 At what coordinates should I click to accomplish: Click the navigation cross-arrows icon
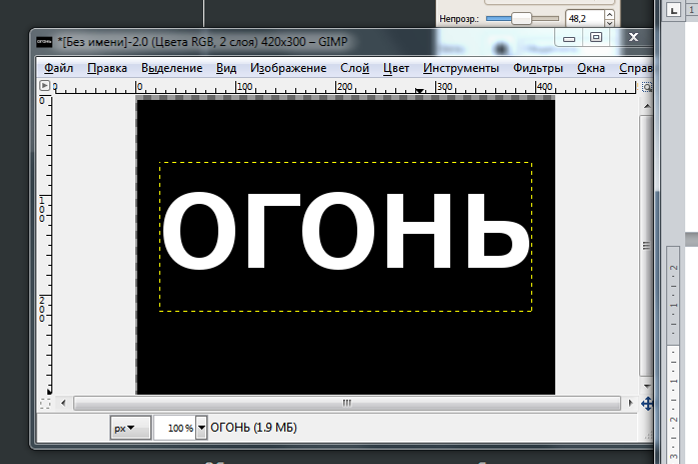coord(647,404)
